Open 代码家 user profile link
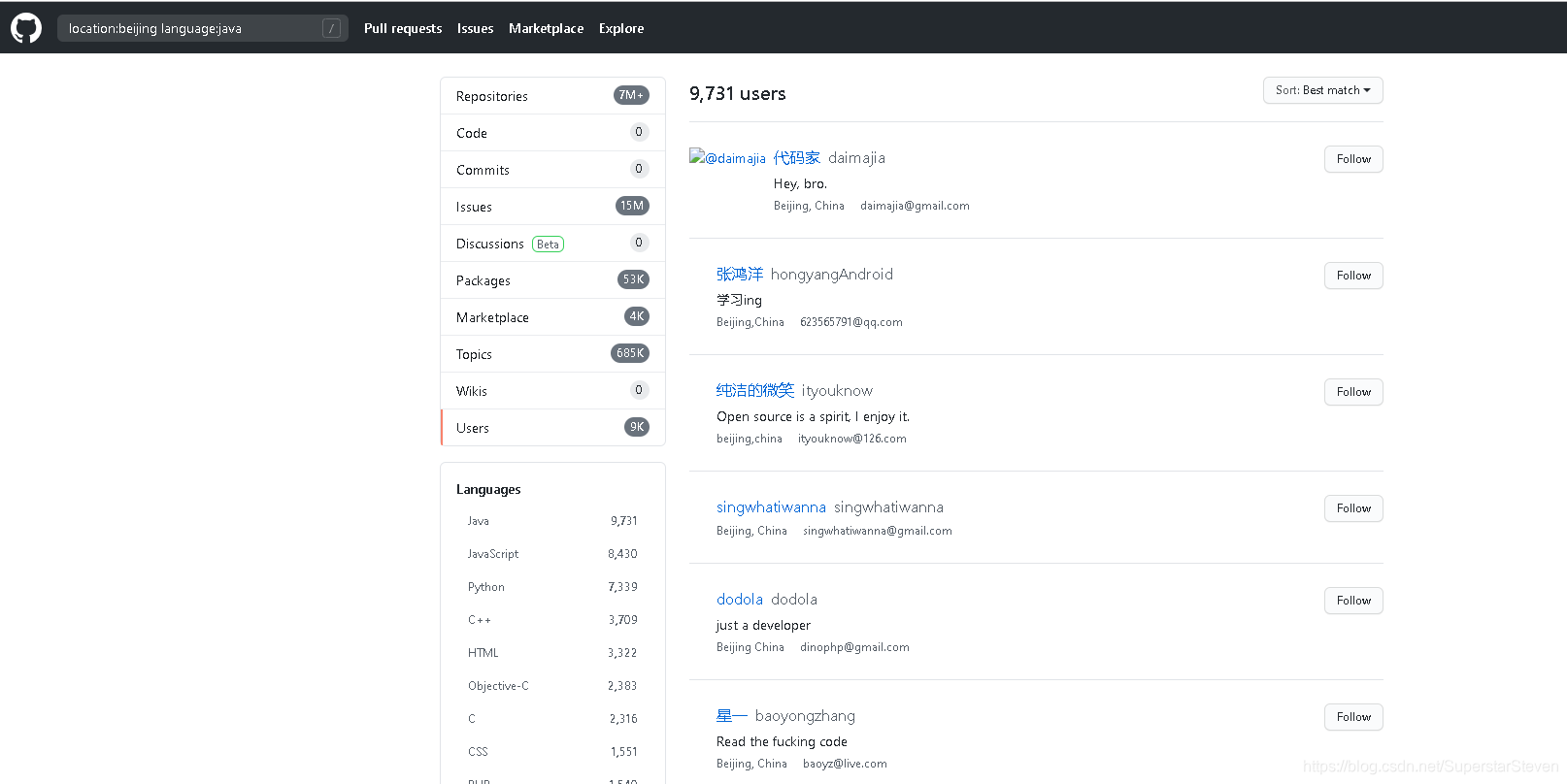The width and height of the screenshot is (1567, 784). [797, 157]
